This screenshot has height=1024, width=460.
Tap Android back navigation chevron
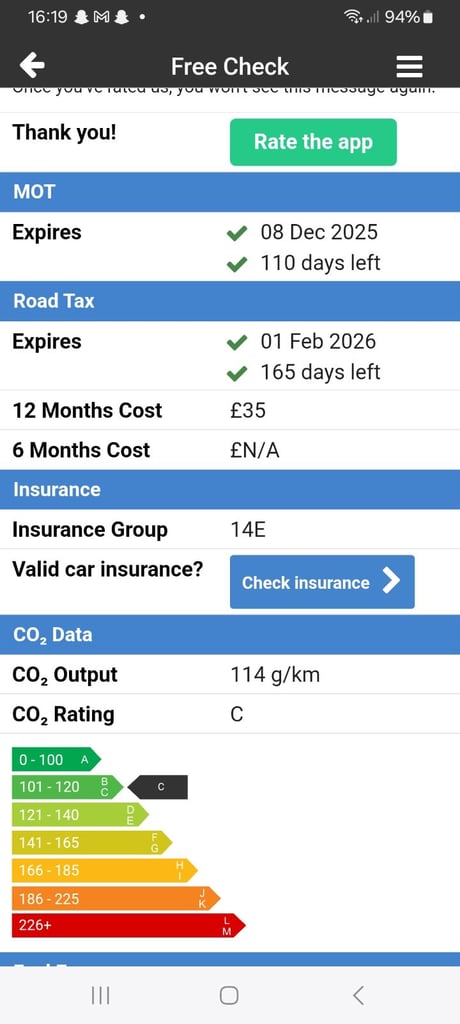click(358, 995)
